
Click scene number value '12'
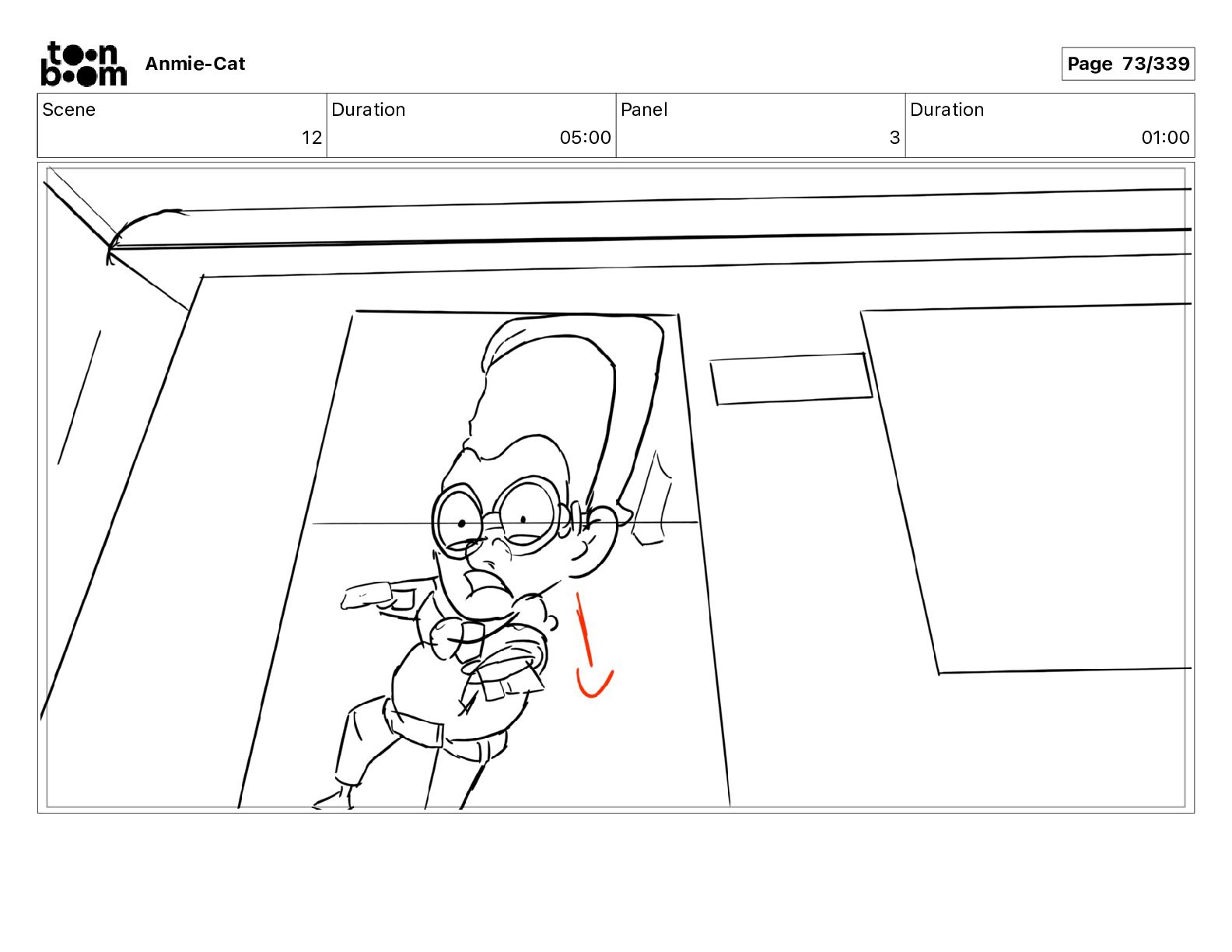(x=312, y=138)
